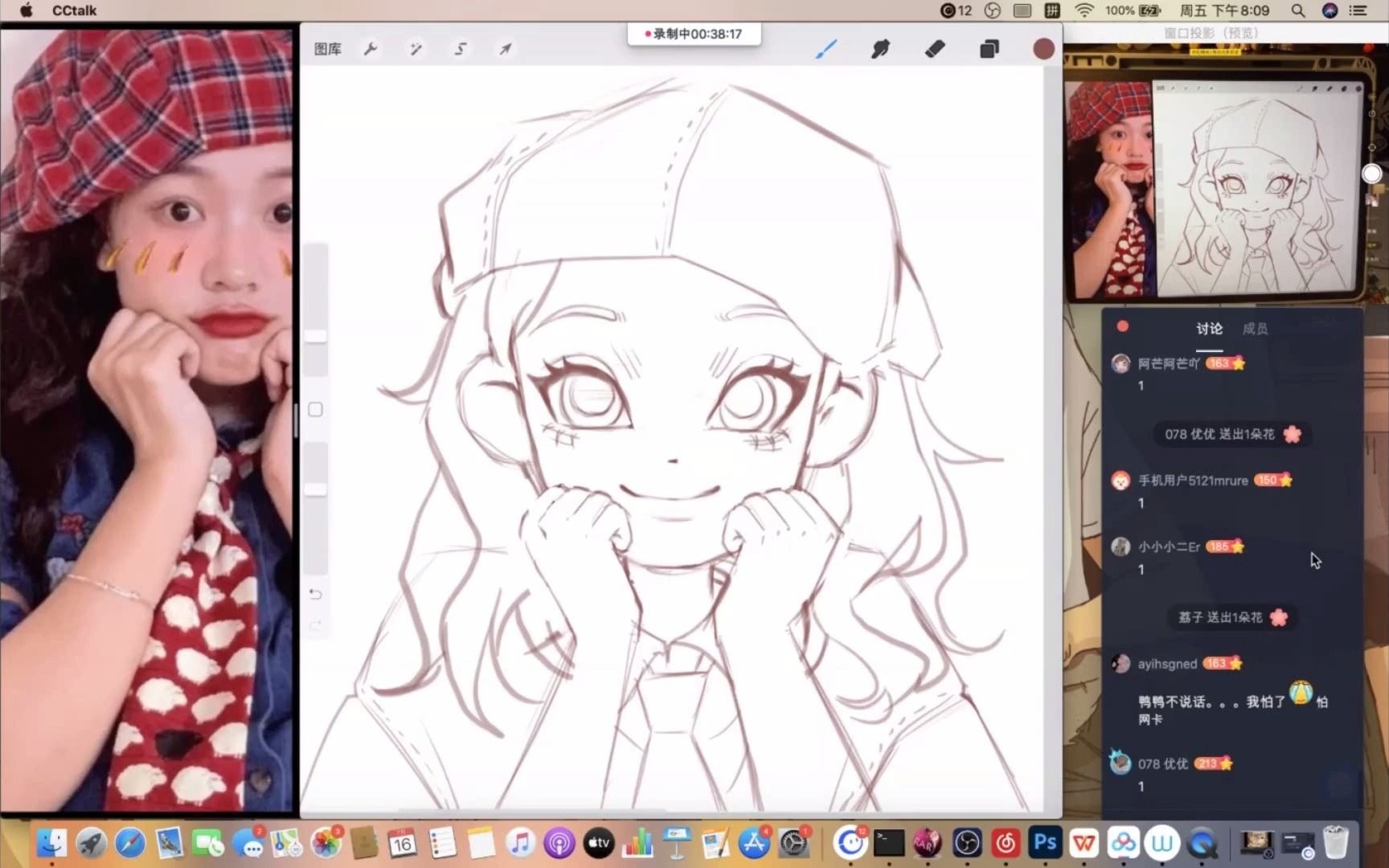Open Spotlight search in menu bar

[x=1298, y=10]
